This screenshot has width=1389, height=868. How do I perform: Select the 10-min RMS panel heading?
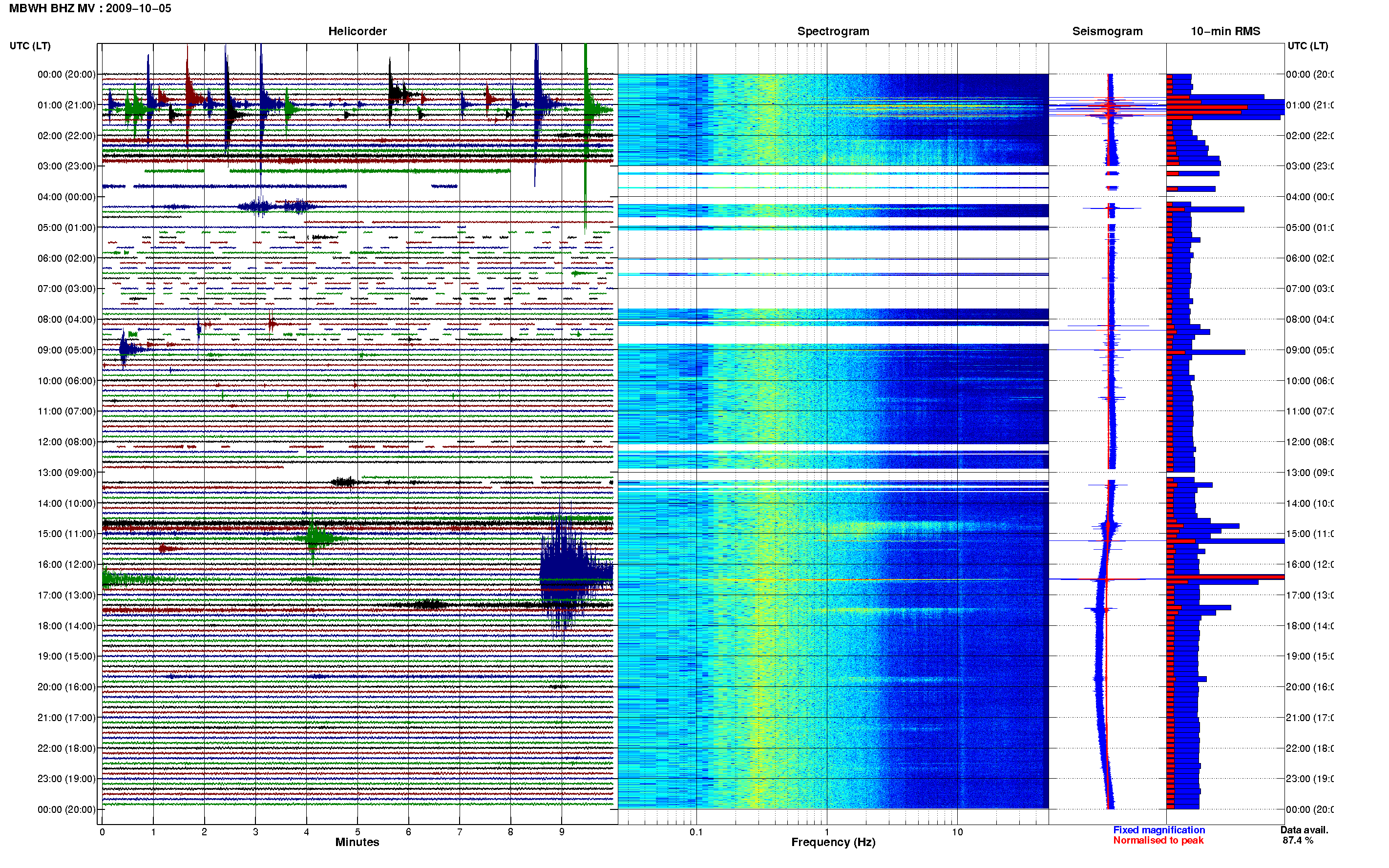tap(1225, 32)
